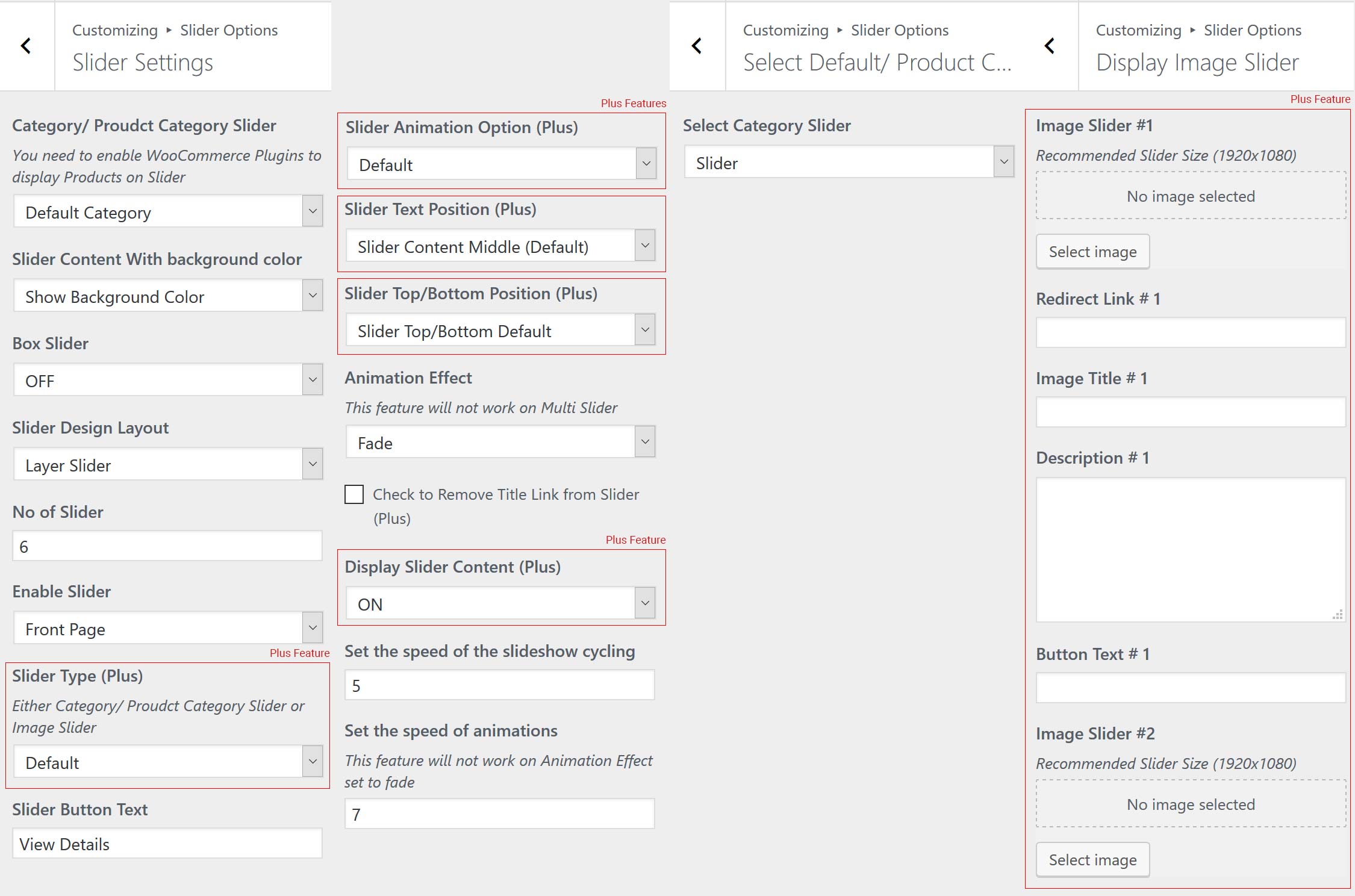Open Animation Effect Fade dropdown

point(500,443)
